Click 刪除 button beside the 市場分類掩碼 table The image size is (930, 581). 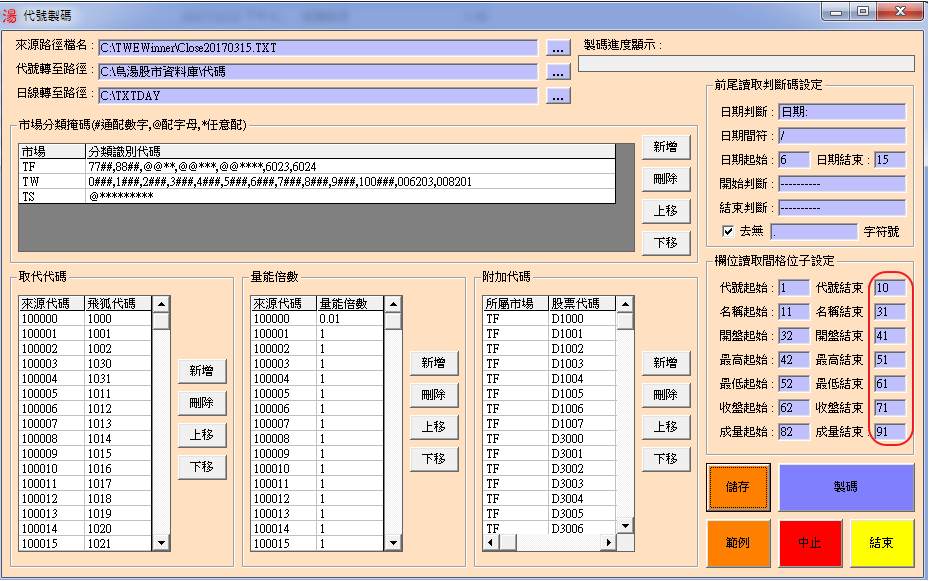(x=665, y=179)
